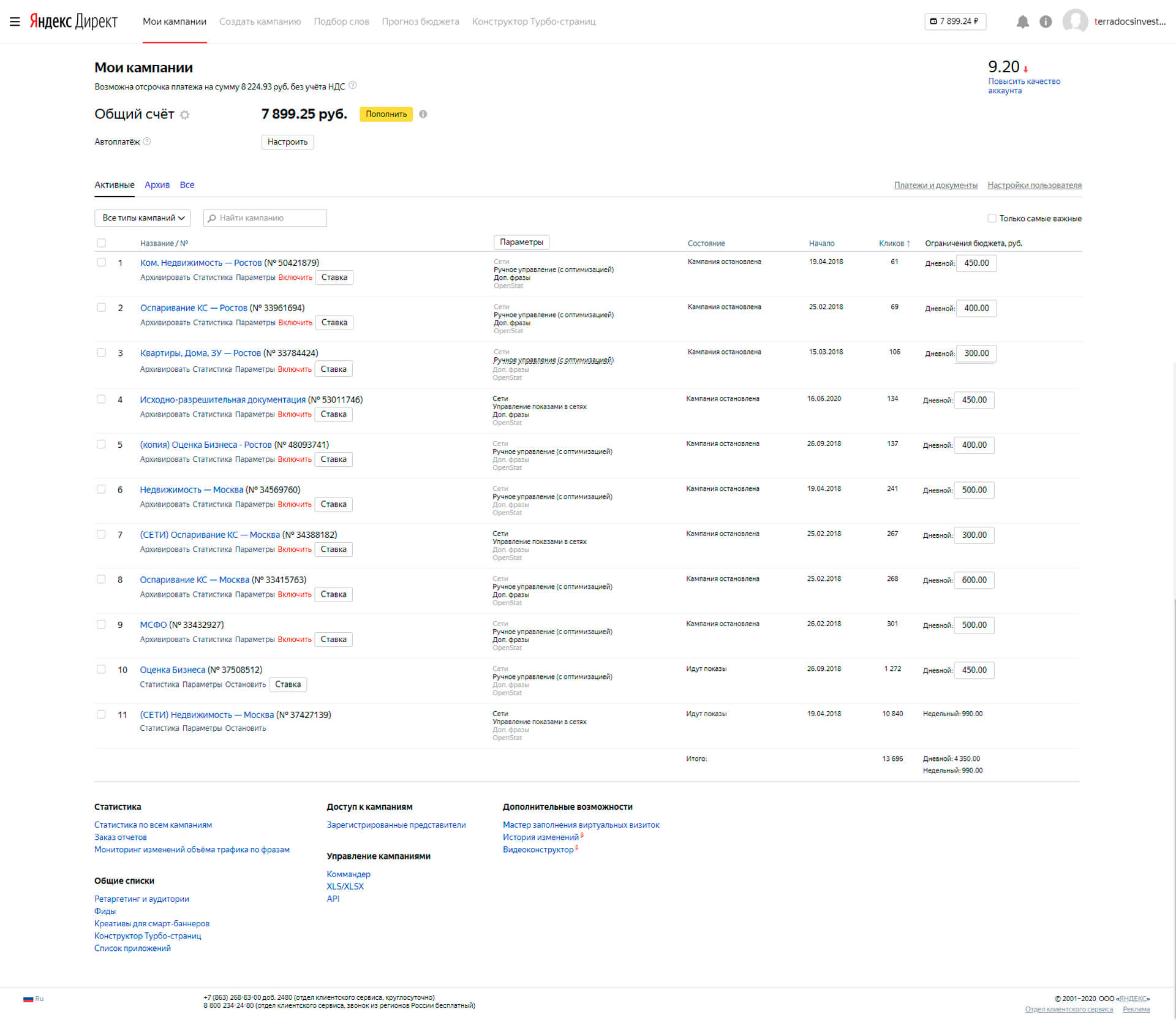Open the hamburger menu icon

(x=15, y=21)
